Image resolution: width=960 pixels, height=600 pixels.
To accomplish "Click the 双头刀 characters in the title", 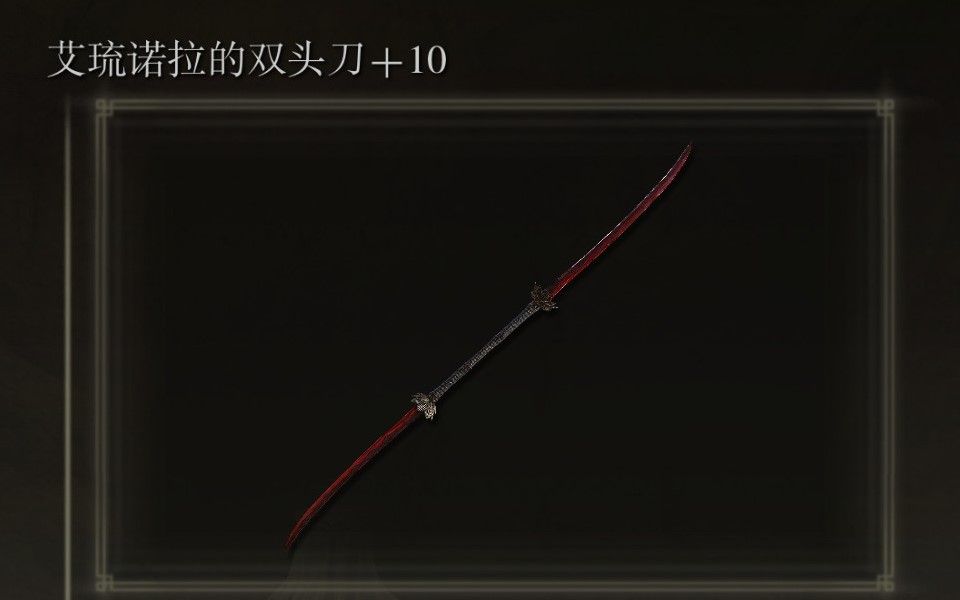I will (x=305, y=60).
